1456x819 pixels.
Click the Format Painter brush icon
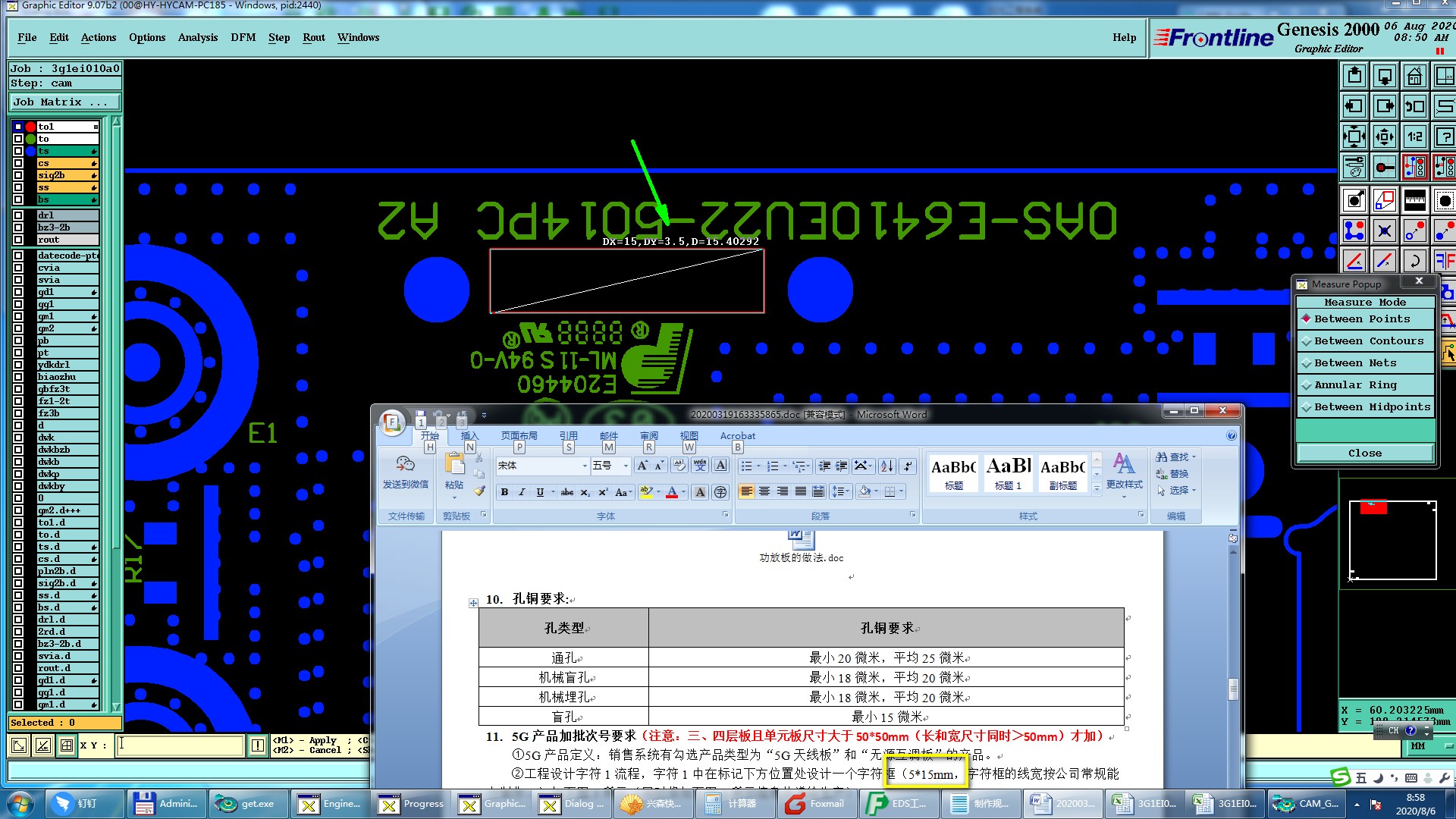point(479,491)
